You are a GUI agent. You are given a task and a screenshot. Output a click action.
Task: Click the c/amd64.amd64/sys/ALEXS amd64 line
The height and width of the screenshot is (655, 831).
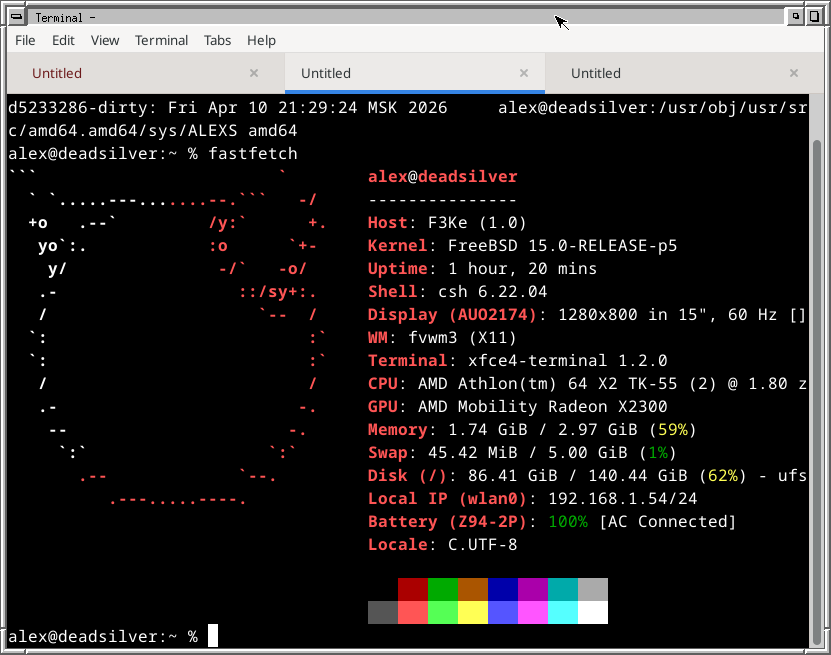tap(153, 130)
